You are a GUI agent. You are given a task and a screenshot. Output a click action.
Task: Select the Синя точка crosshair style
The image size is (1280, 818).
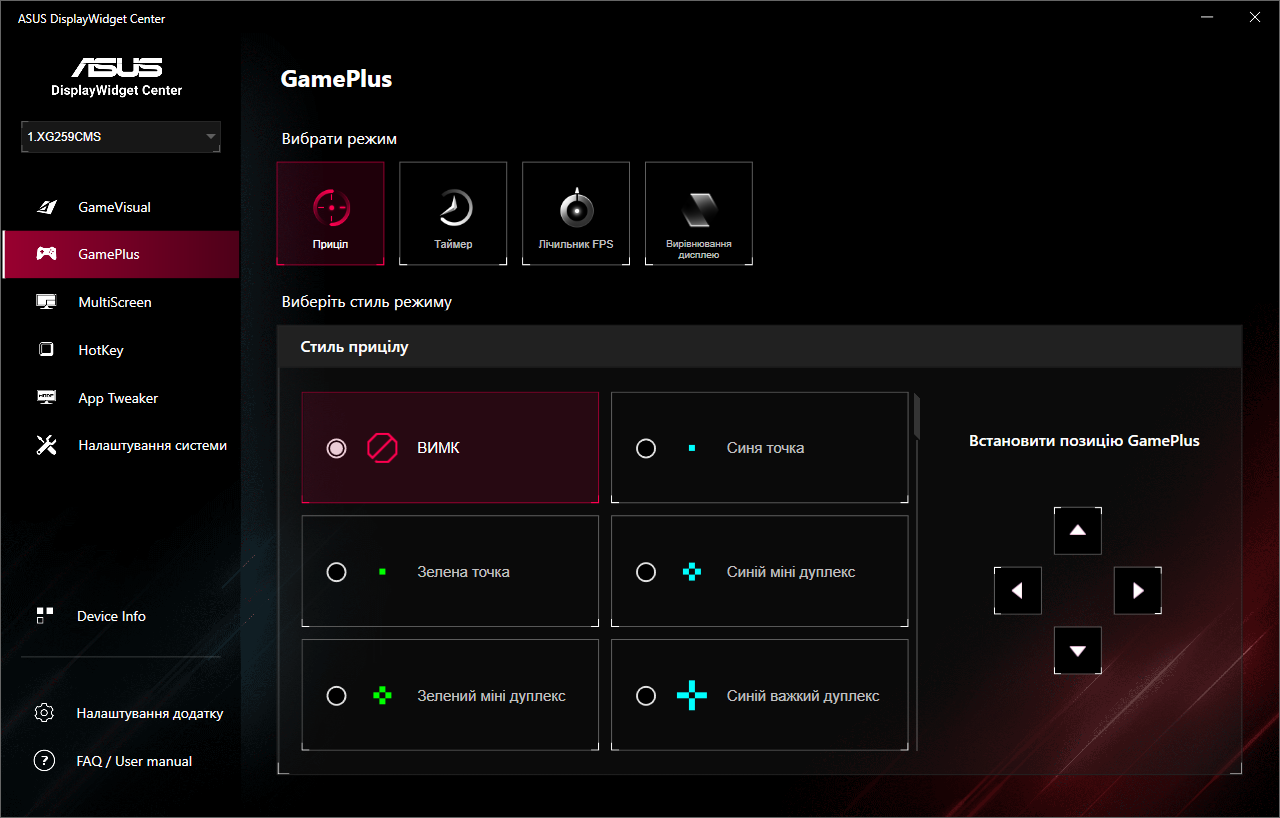click(x=759, y=447)
